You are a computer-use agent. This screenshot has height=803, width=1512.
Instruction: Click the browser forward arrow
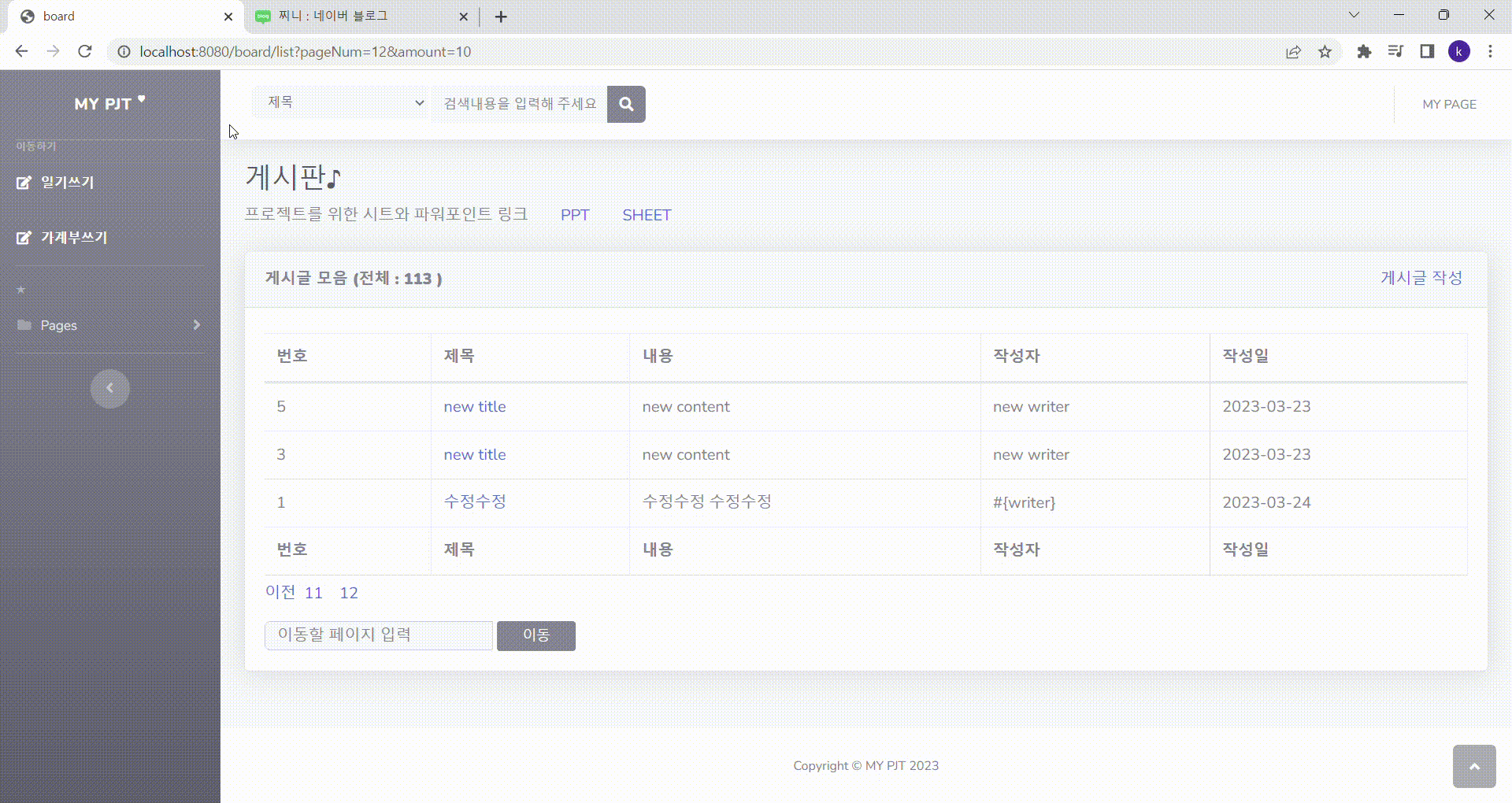(53, 51)
